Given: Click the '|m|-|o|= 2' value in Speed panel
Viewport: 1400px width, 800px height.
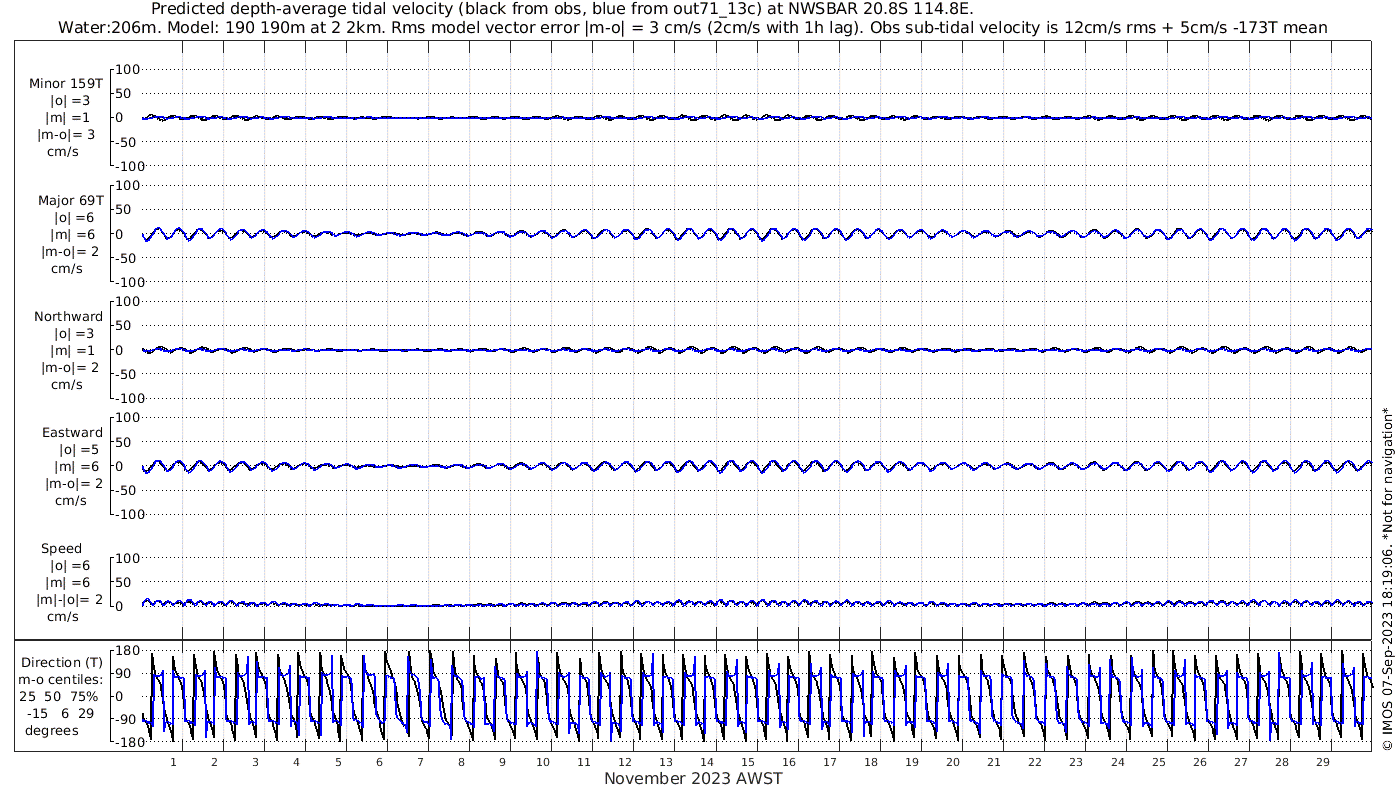Looking at the screenshot, I should pyautogui.click(x=68, y=600).
